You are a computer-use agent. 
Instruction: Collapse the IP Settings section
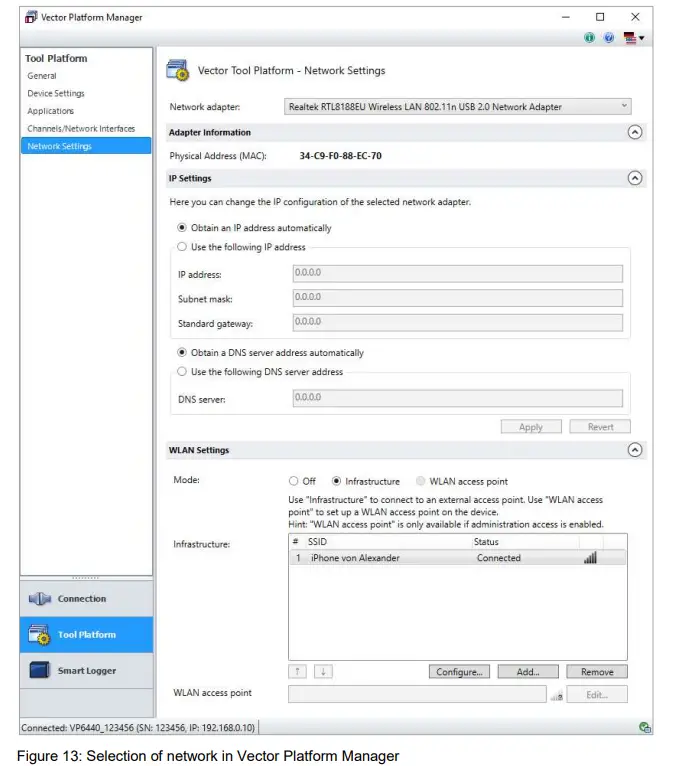(x=635, y=178)
